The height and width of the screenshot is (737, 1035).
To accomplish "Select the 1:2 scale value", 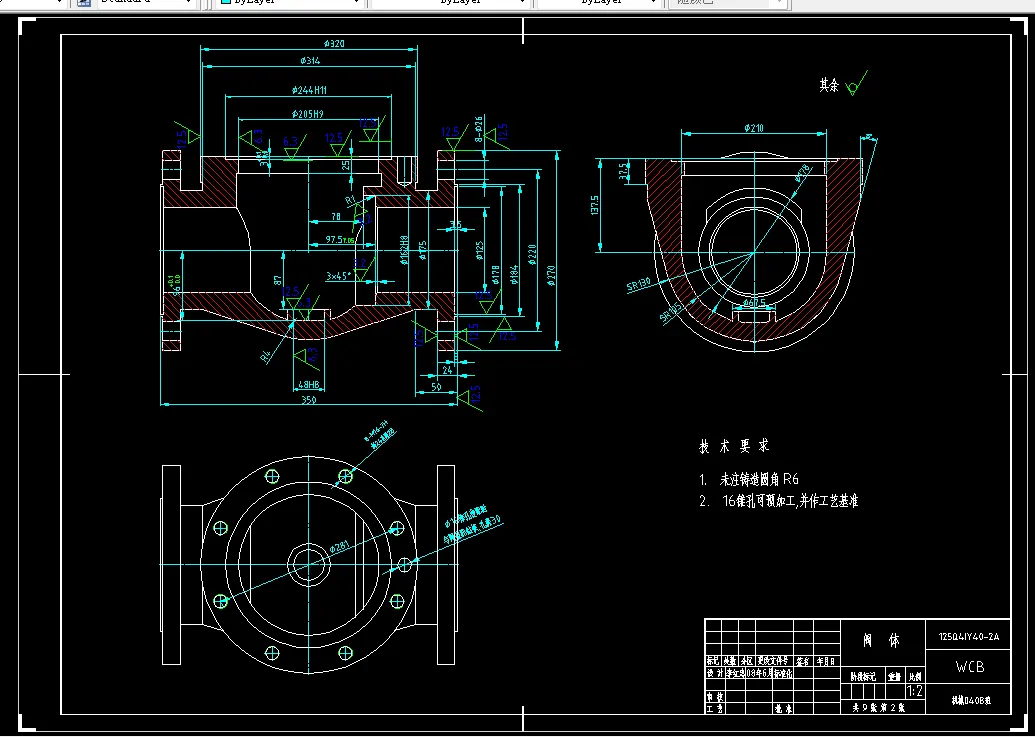I will point(915,691).
